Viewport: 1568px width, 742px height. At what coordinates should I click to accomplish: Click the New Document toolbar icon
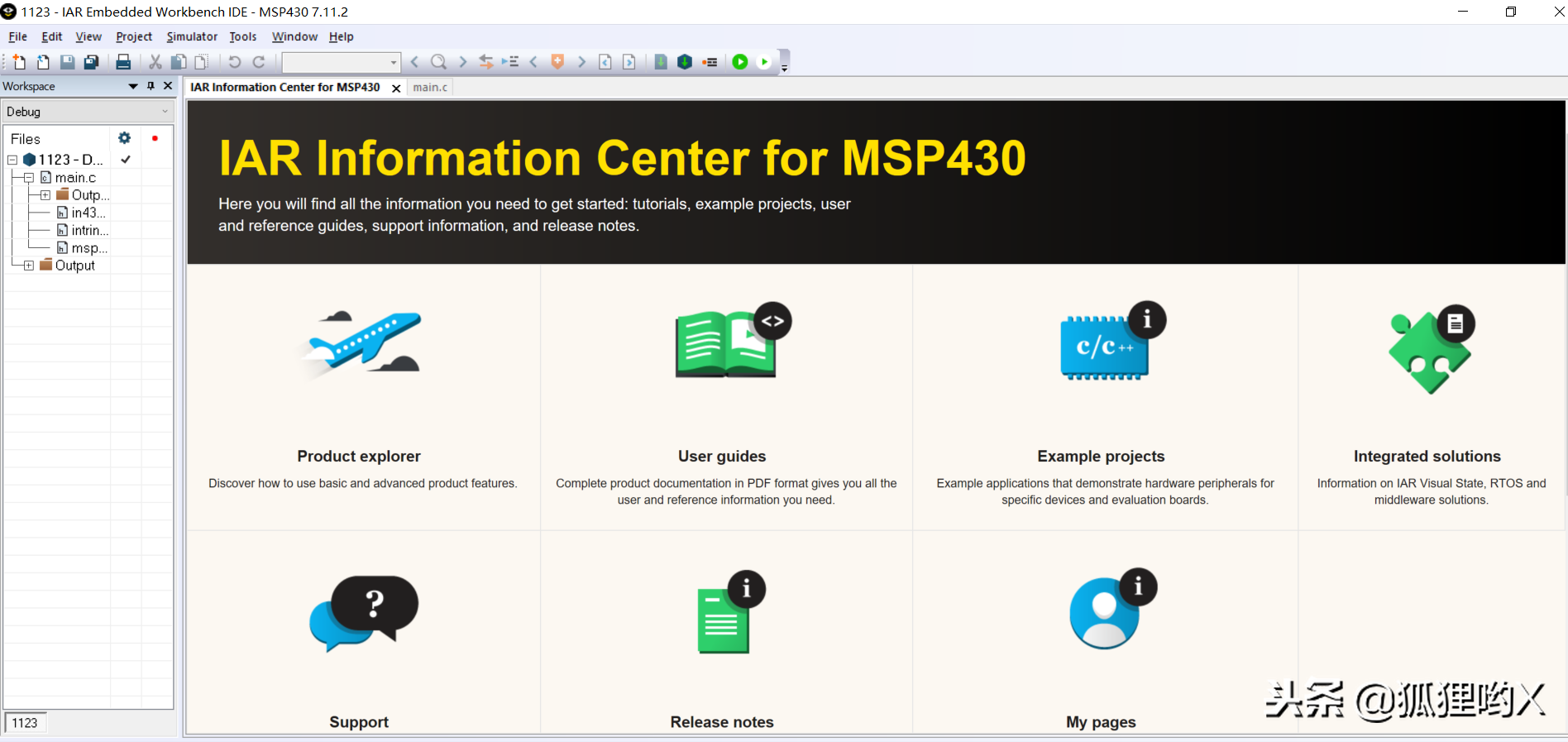[x=19, y=62]
